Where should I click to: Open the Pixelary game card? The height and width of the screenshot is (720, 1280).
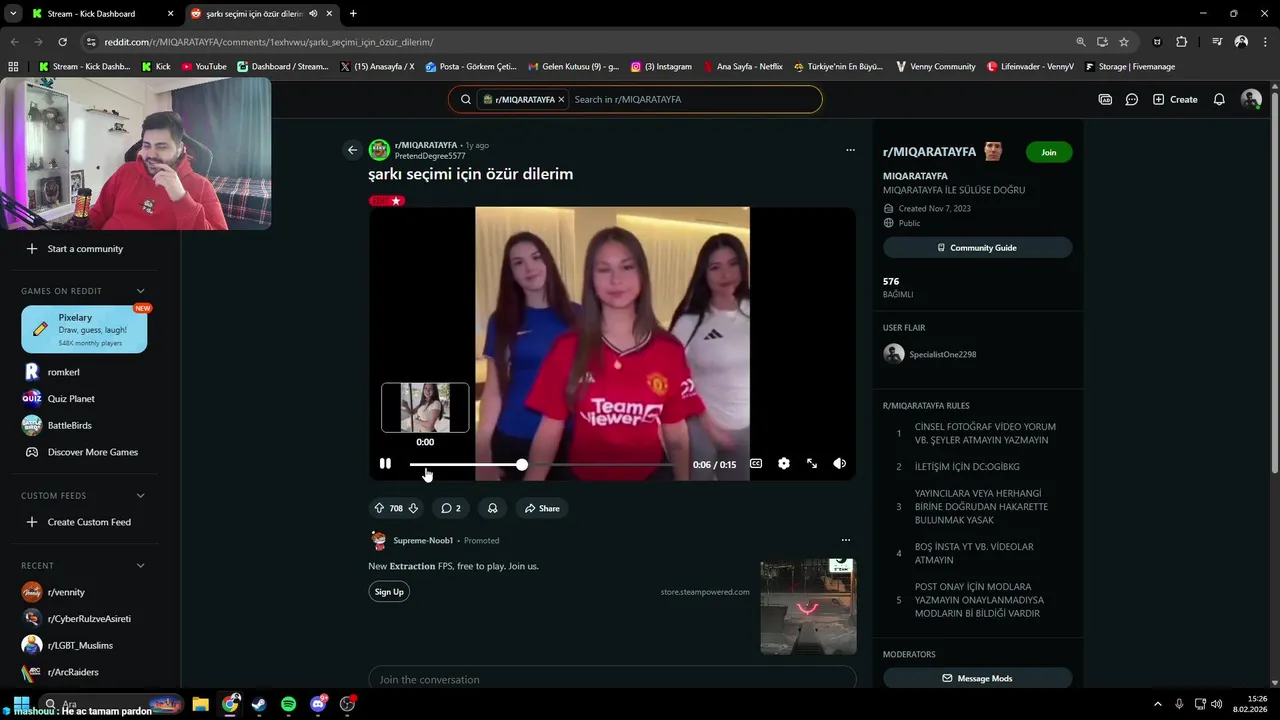click(x=84, y=329)
